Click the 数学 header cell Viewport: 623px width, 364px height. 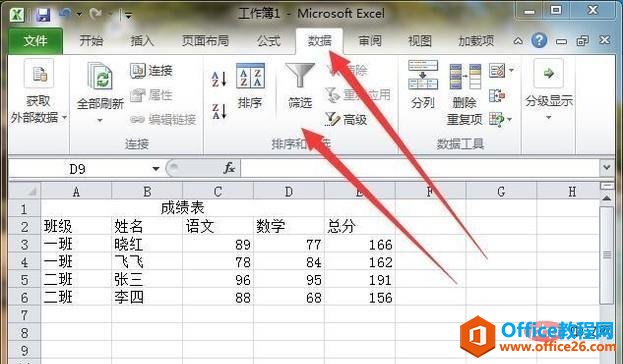pyautogui.click(x=288, y=226)
